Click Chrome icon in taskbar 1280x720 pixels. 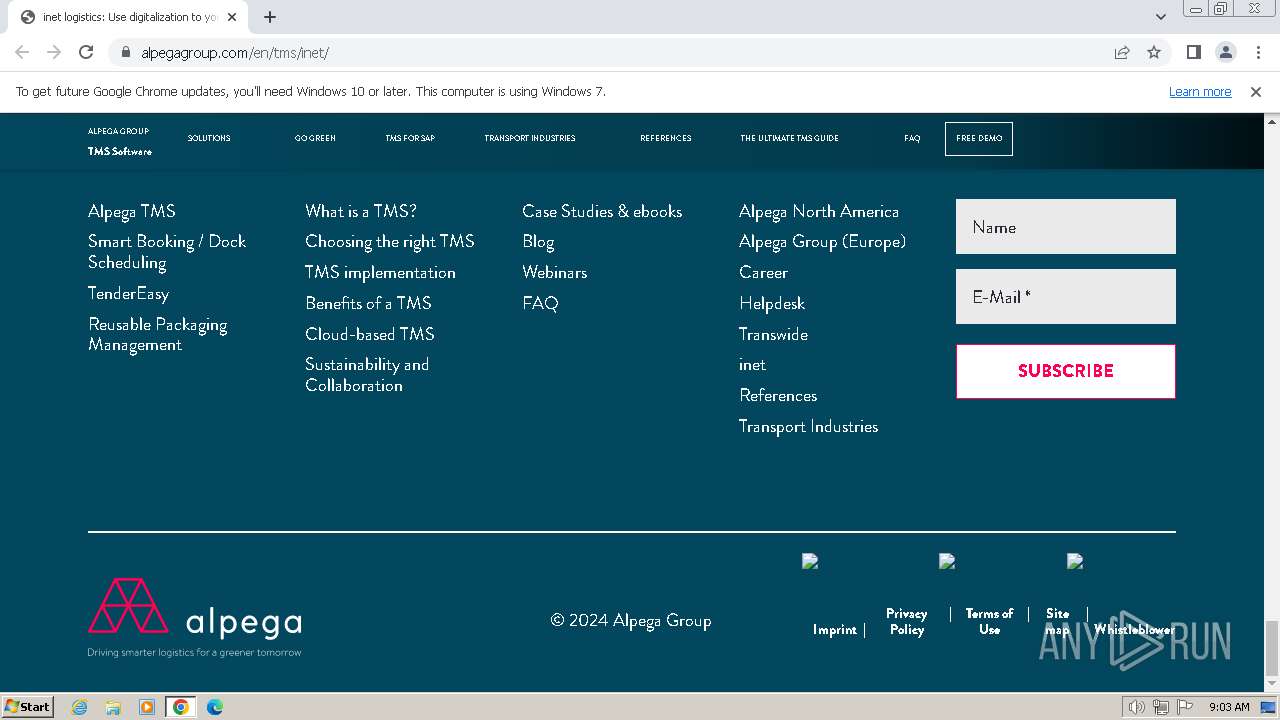click(181, 707)
